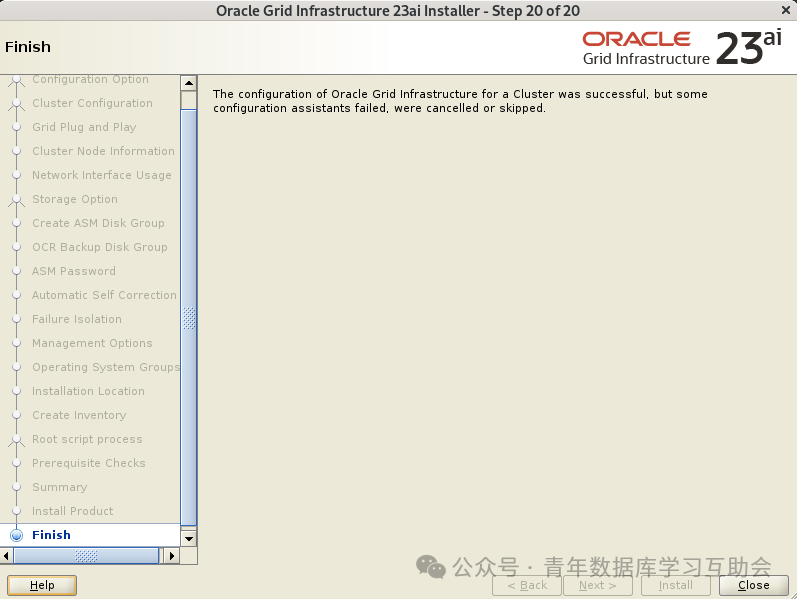The width and height of the screenshot is (797, 599).
Task: Click the Help button
Action: (x=42, y=585)
